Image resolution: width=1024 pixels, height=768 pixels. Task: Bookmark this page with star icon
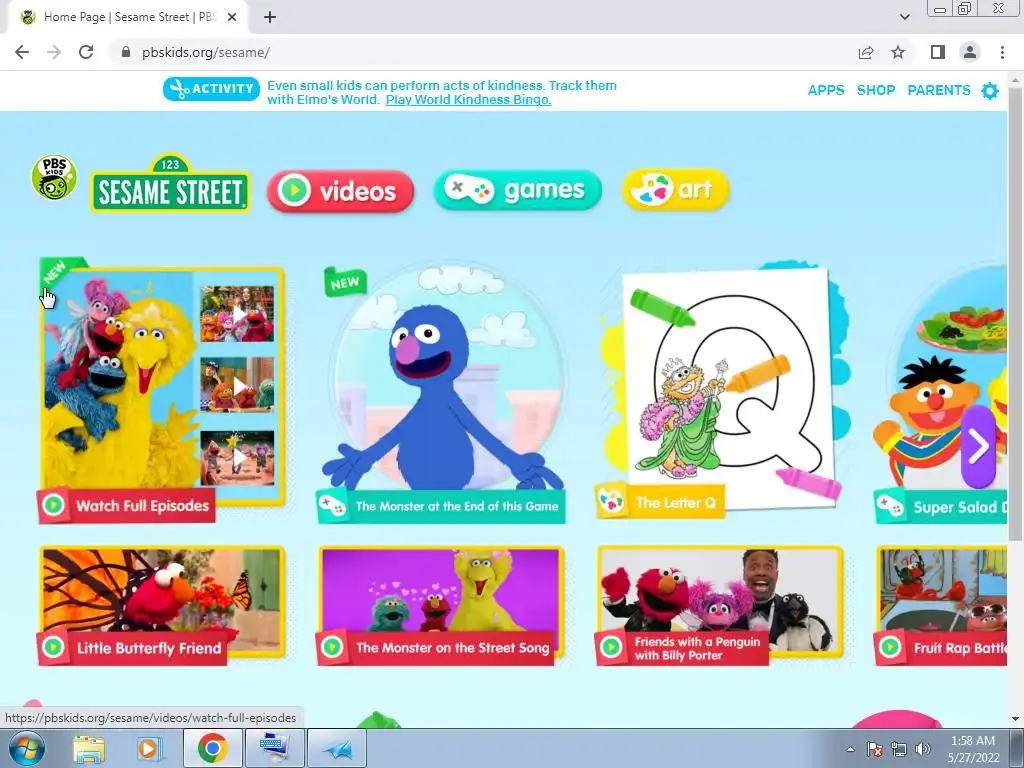898,52
